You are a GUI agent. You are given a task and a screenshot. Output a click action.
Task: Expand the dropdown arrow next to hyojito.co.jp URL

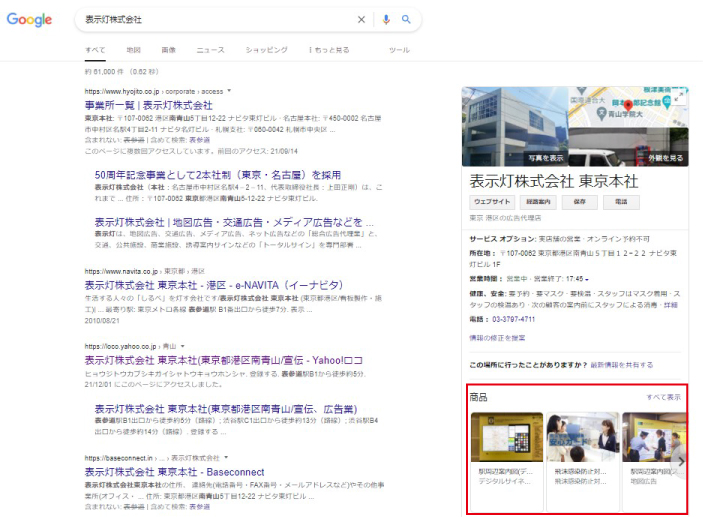pos(229,91)
